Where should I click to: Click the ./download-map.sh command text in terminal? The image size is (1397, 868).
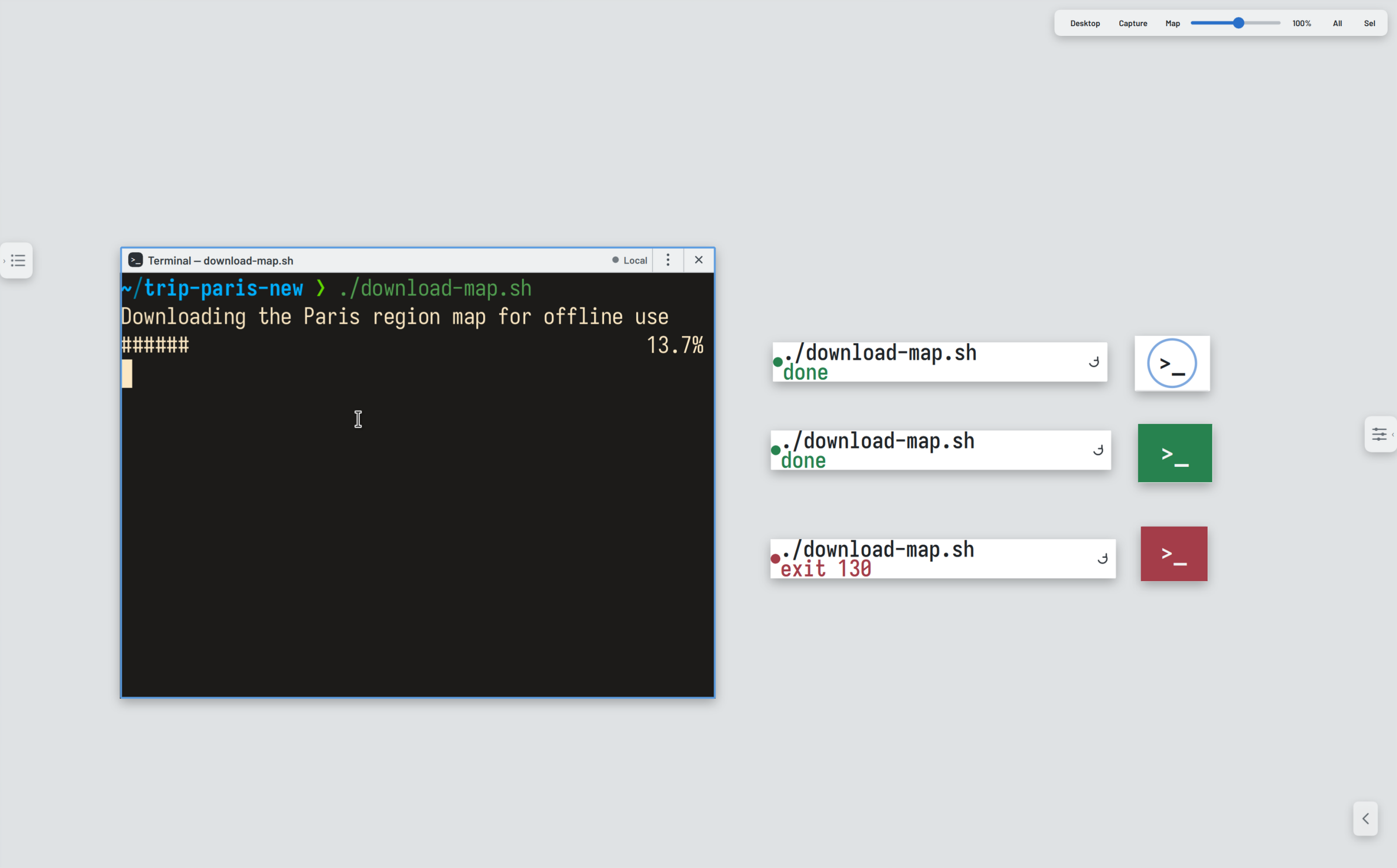(435, 288)
